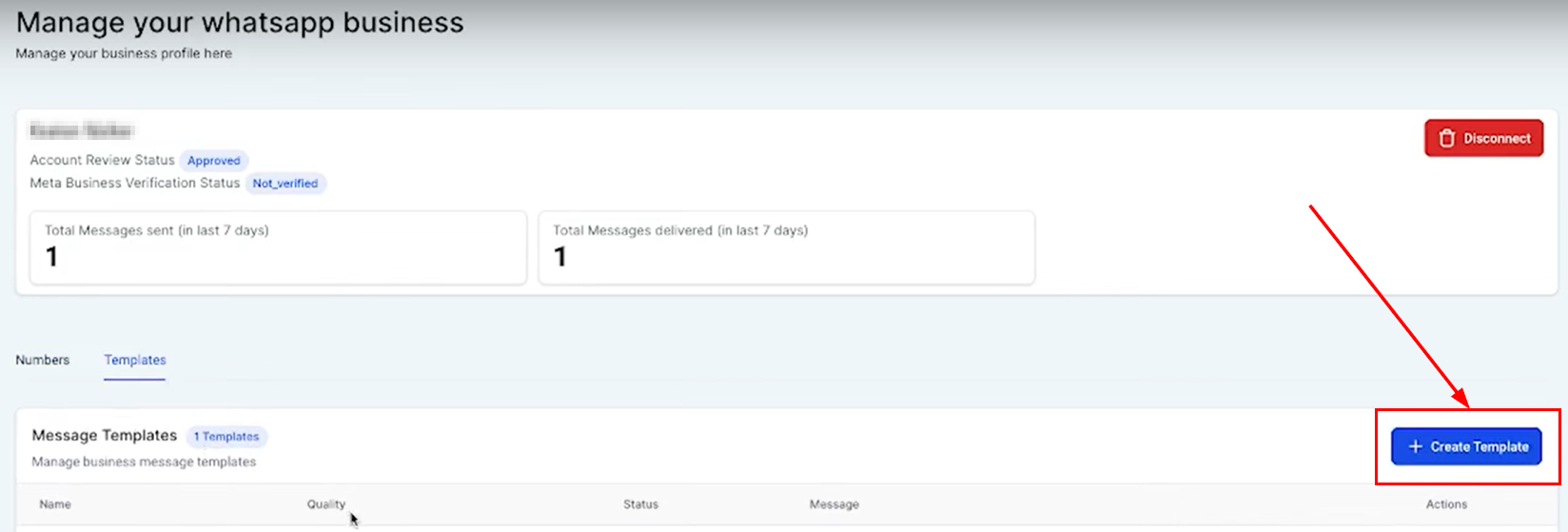Click Manage your business profile here text
This screenshot has height=532, width=1568.
pos(124,53)
